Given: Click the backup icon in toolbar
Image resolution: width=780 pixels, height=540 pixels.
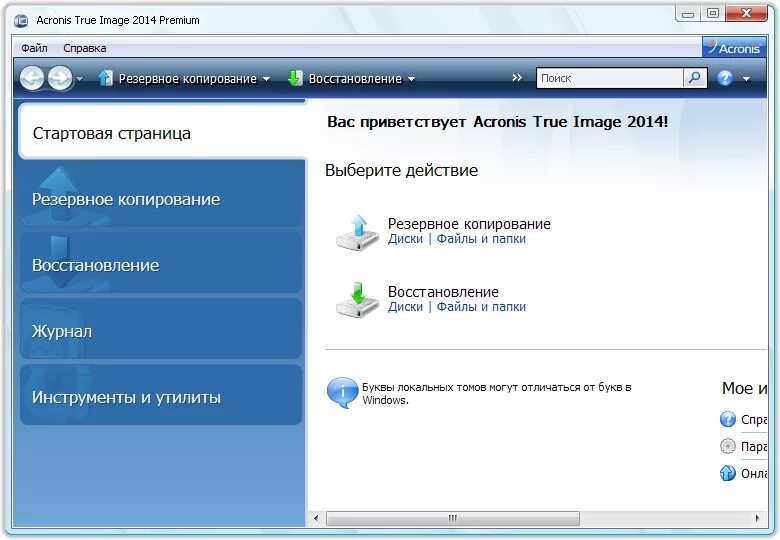Looking at the screenshot, I should click(105, 78).
